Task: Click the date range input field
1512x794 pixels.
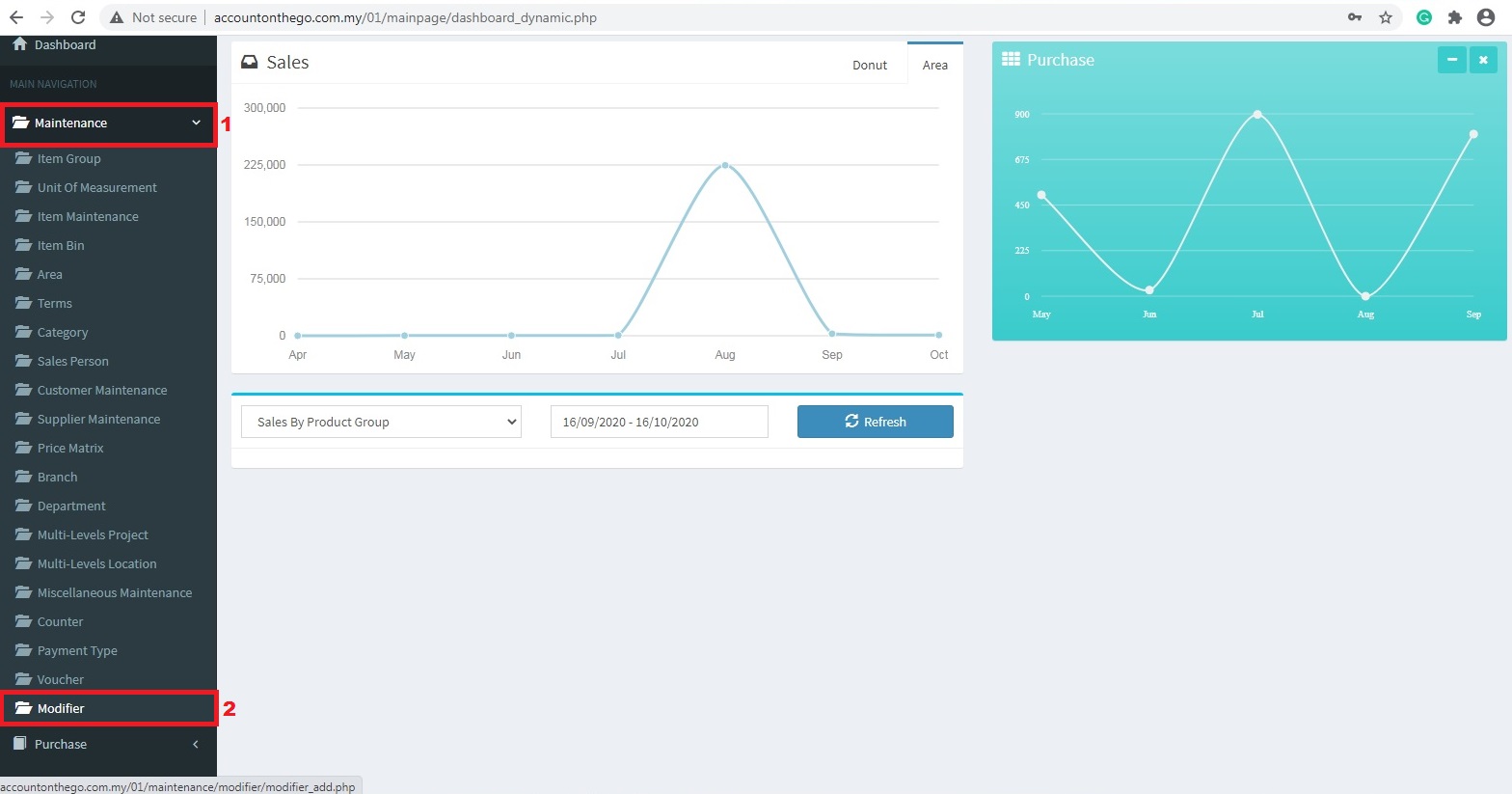Action: [659, 422]
